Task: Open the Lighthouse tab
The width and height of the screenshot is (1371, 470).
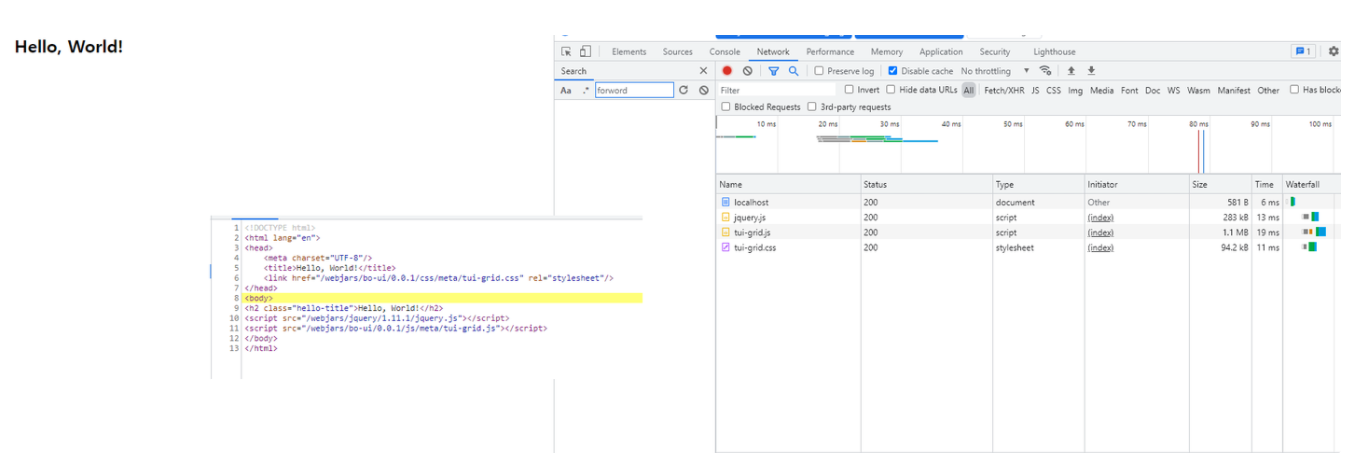Action: (1055, 52)
